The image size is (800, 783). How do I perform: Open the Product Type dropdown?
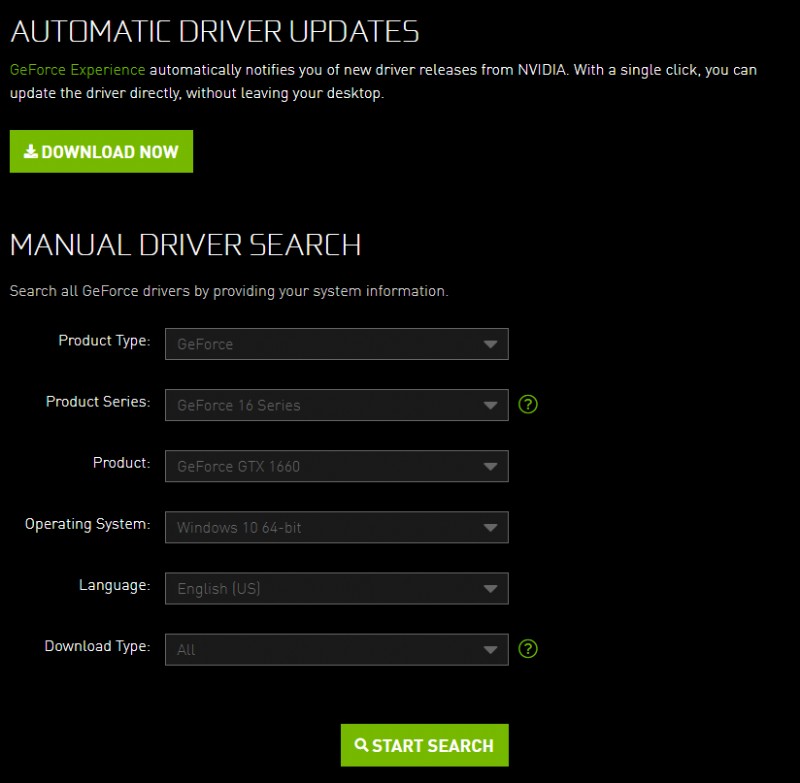click(x=337, y=344)
